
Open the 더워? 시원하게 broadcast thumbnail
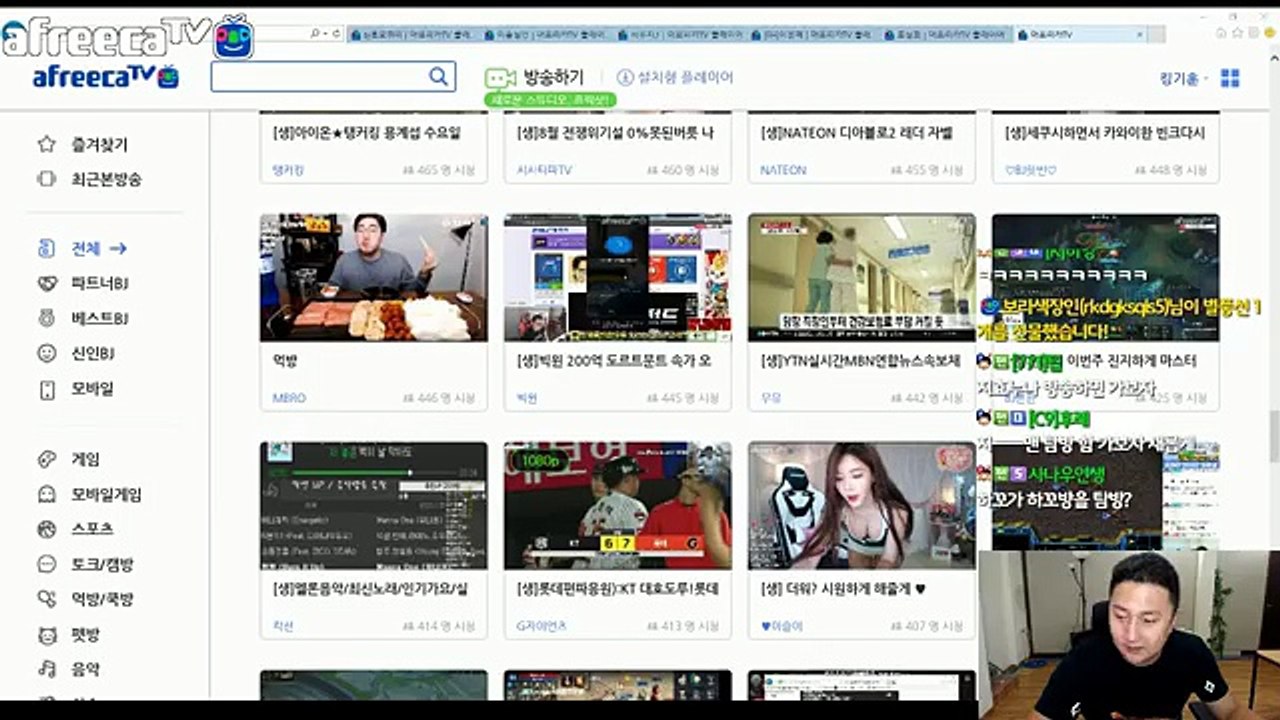[862, 506]
